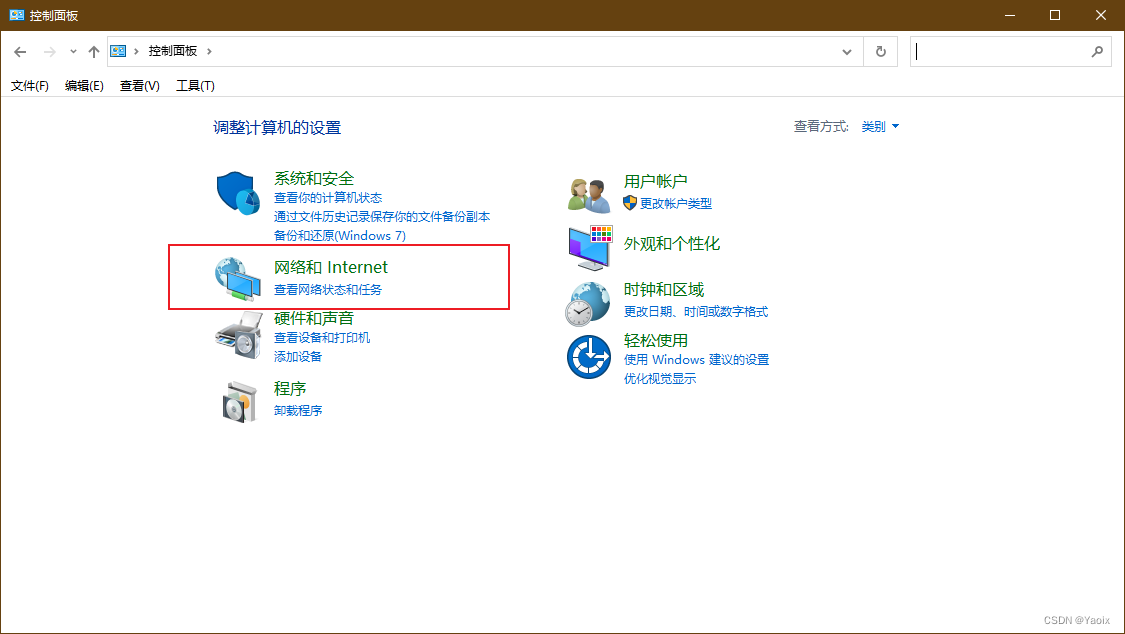
Task: Open 硬件和声音 category link
Action: (x=314, y=318)
